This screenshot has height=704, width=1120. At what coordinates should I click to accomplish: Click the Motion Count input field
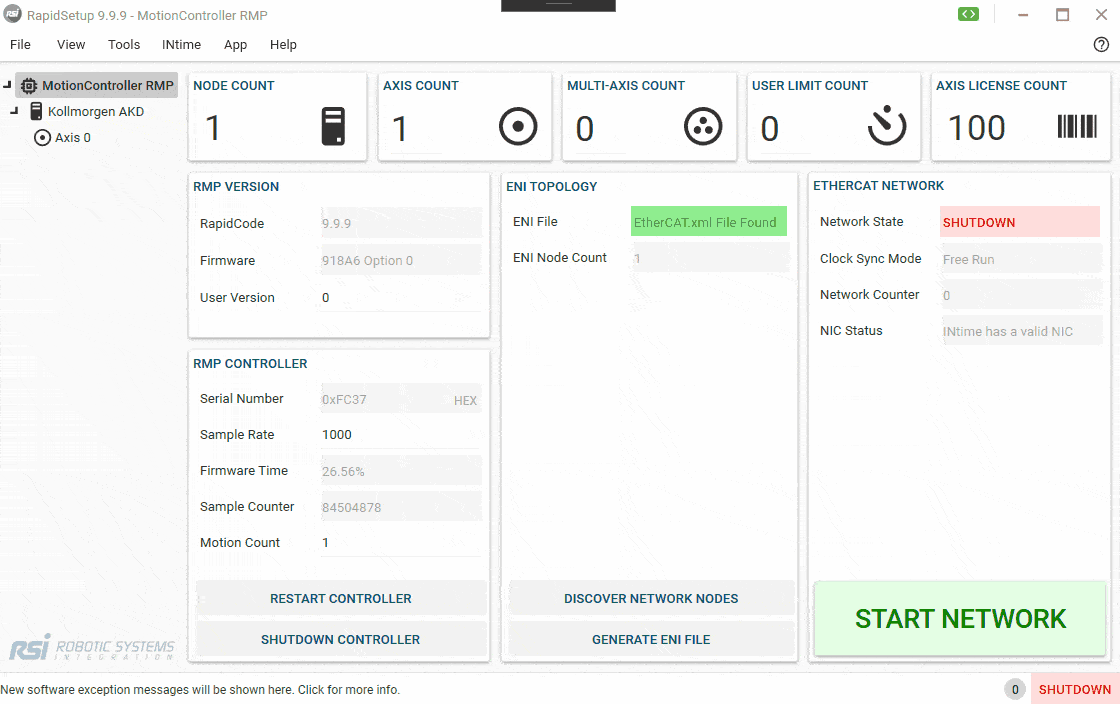pyautogui.click(x=401, y=542)
